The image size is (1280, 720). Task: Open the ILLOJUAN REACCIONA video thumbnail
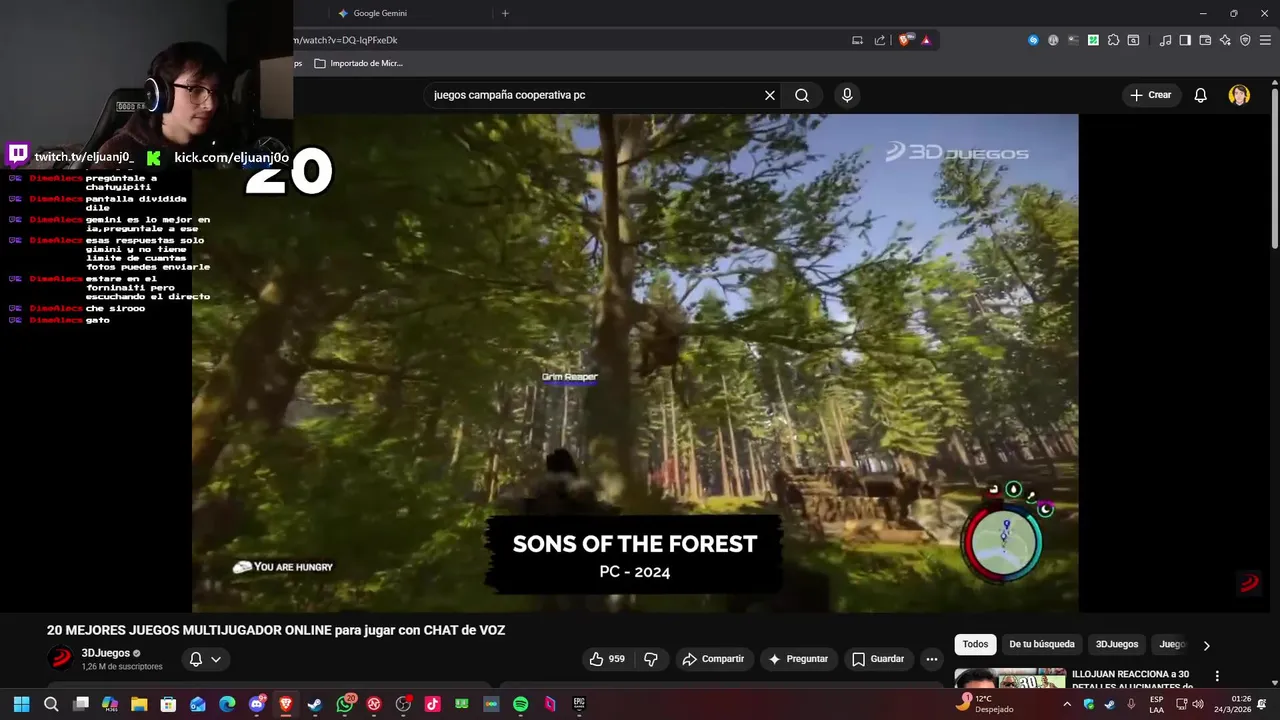(x=1010, y=679)
